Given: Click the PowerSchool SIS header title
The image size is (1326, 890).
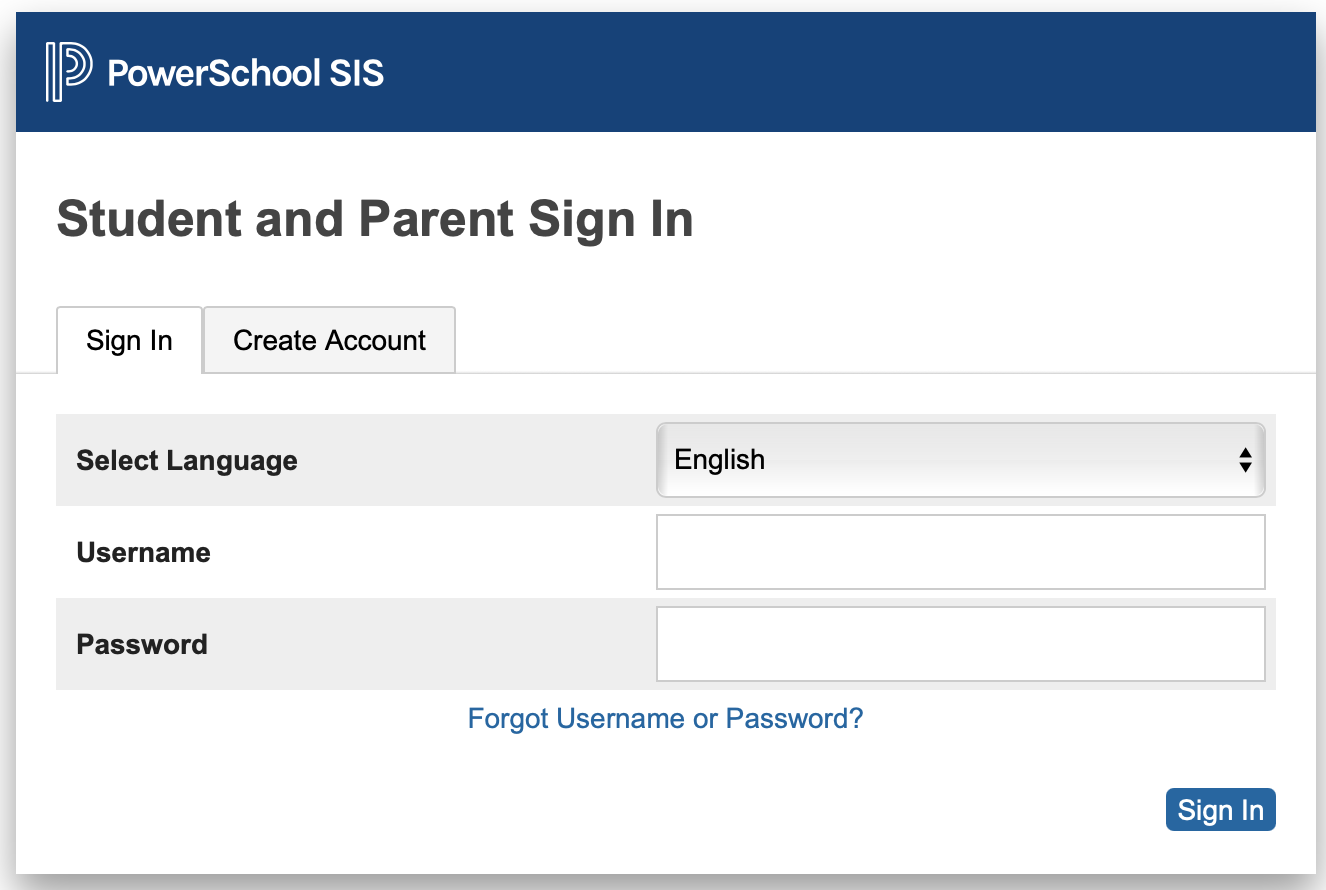Looking at the screenshot, I should pyautogui.click(x=246, y=73).
